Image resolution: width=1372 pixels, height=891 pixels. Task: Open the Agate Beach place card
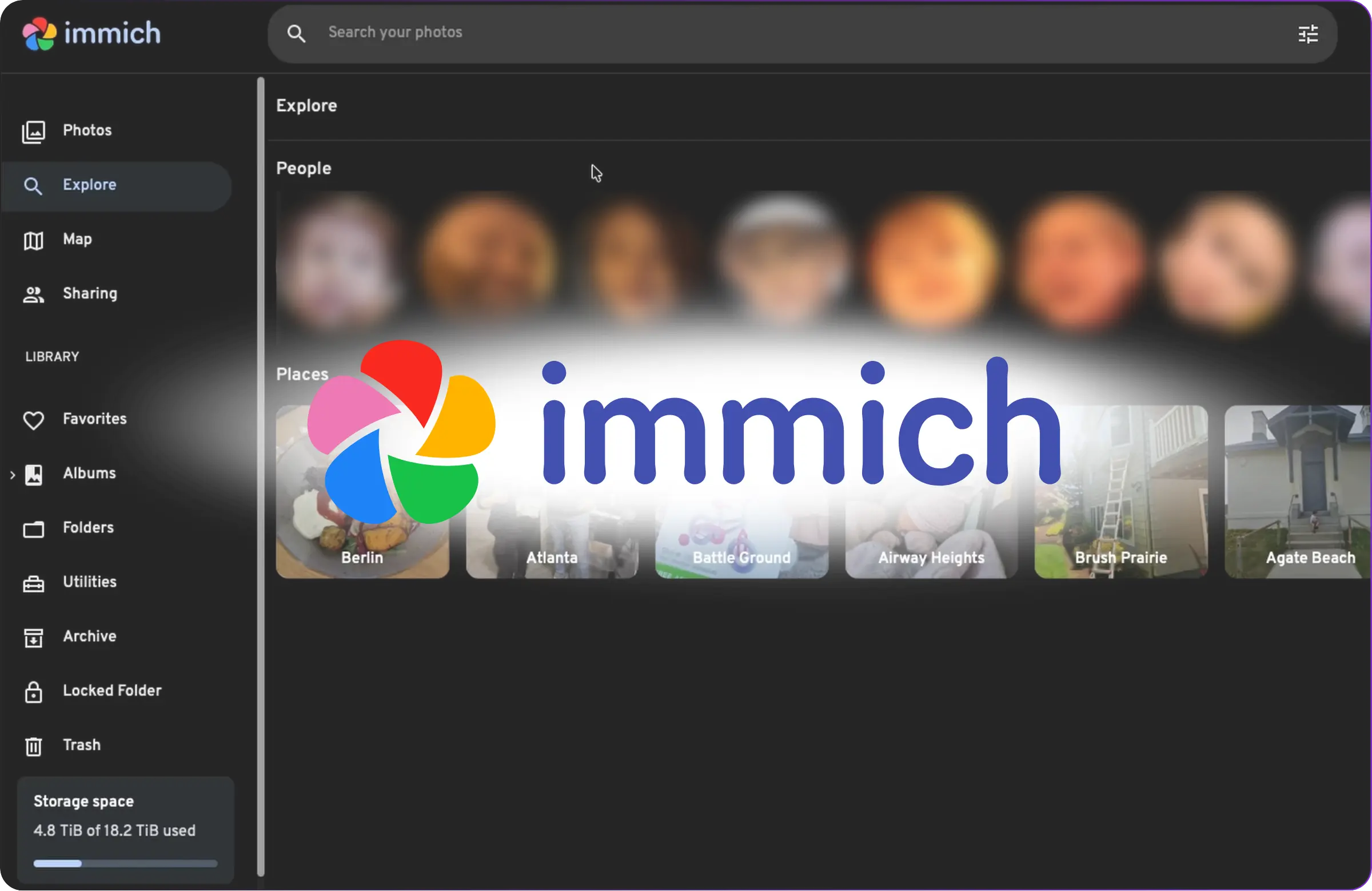(x=1298, y=492)
